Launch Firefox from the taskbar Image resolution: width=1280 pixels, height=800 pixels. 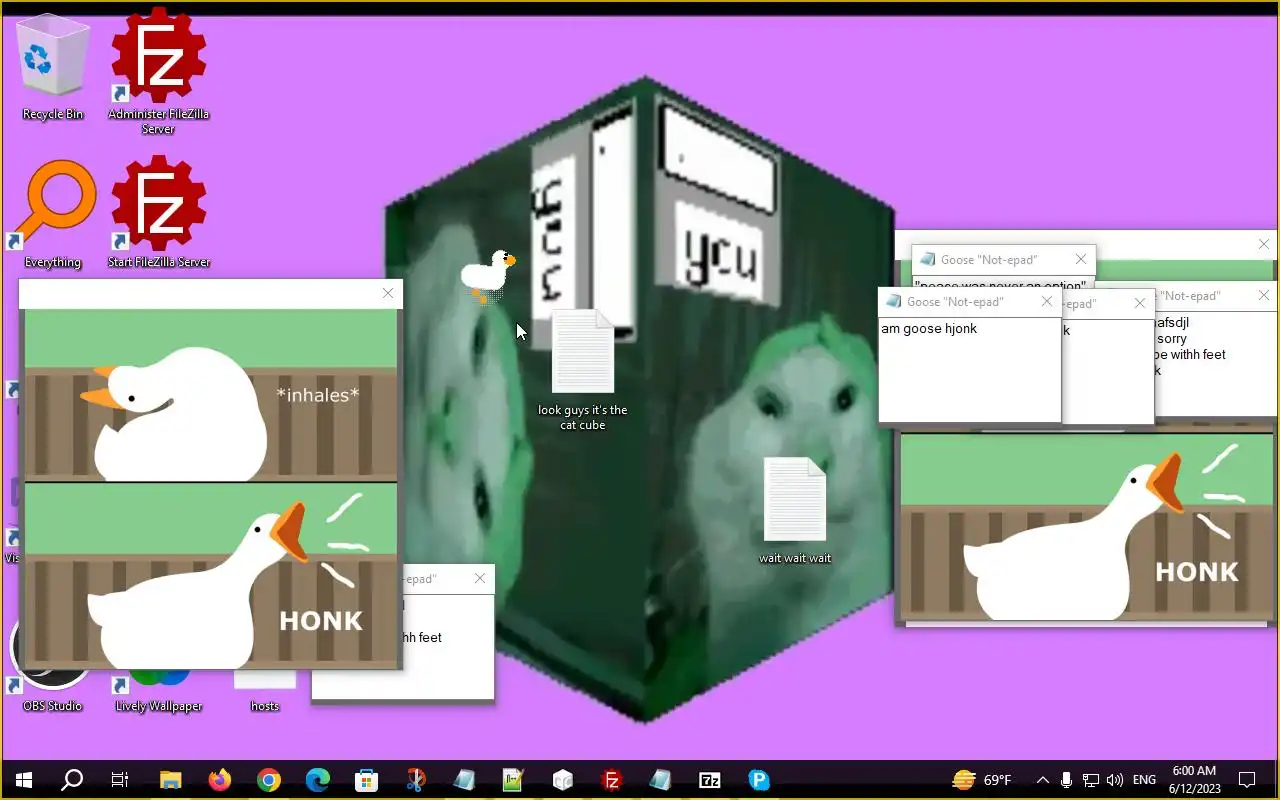[x=219, y=780]
